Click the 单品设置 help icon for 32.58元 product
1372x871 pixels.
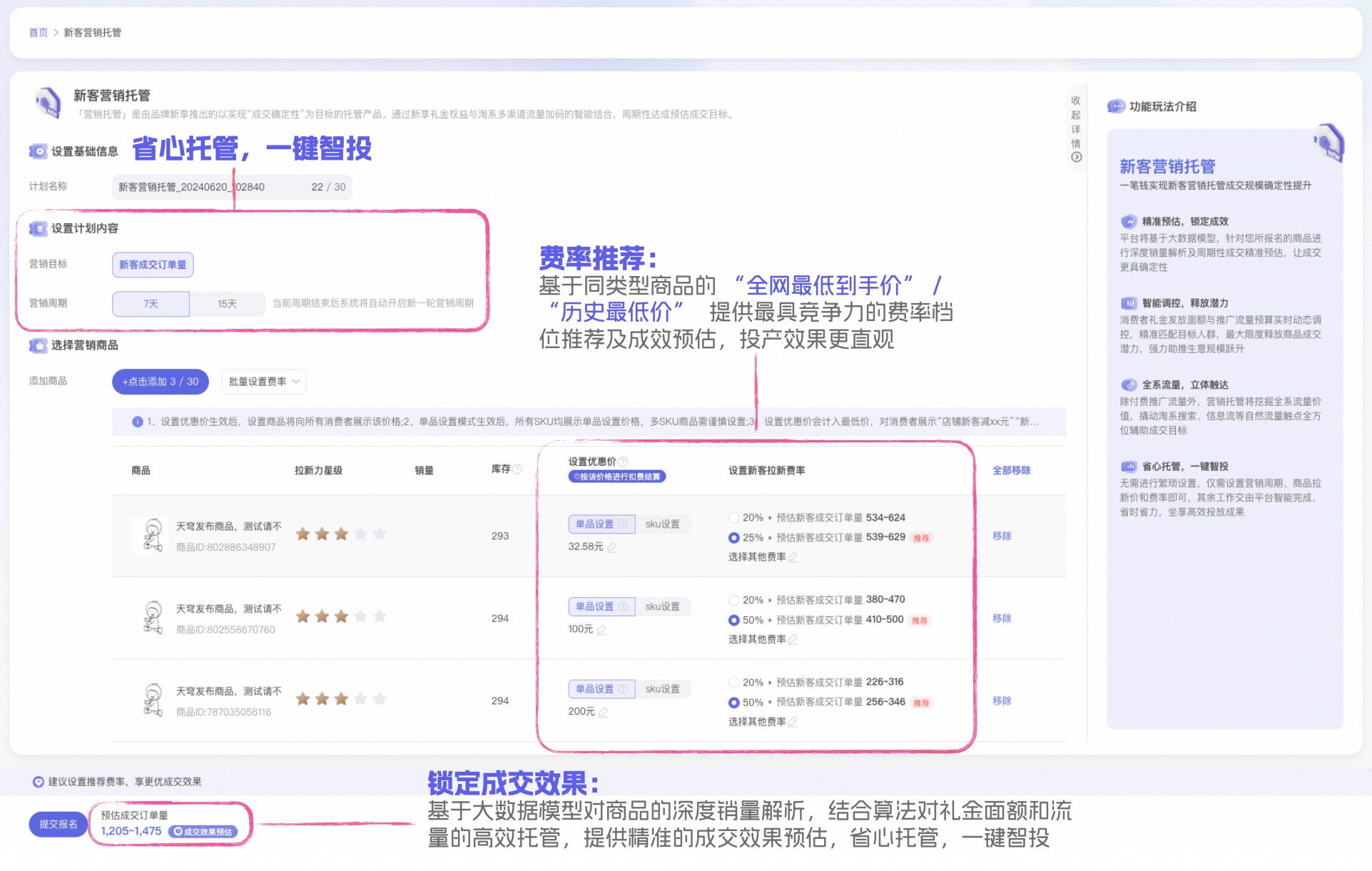point(622,524)
